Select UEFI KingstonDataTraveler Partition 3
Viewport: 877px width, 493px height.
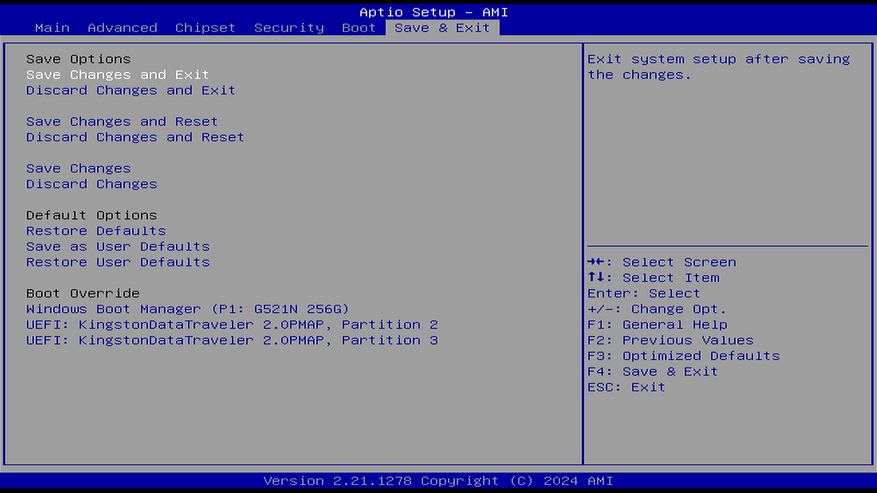click(x=232, y=340)
